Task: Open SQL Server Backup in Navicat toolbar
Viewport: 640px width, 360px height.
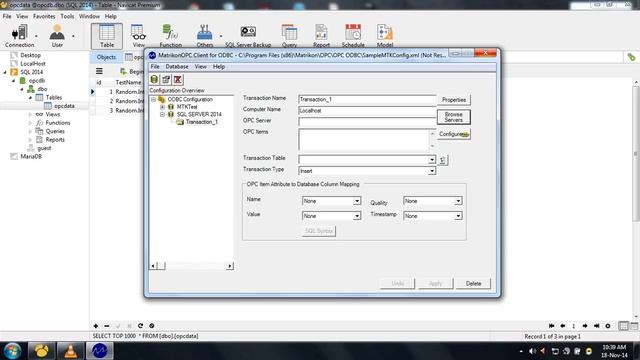Action: click(248, 36)
